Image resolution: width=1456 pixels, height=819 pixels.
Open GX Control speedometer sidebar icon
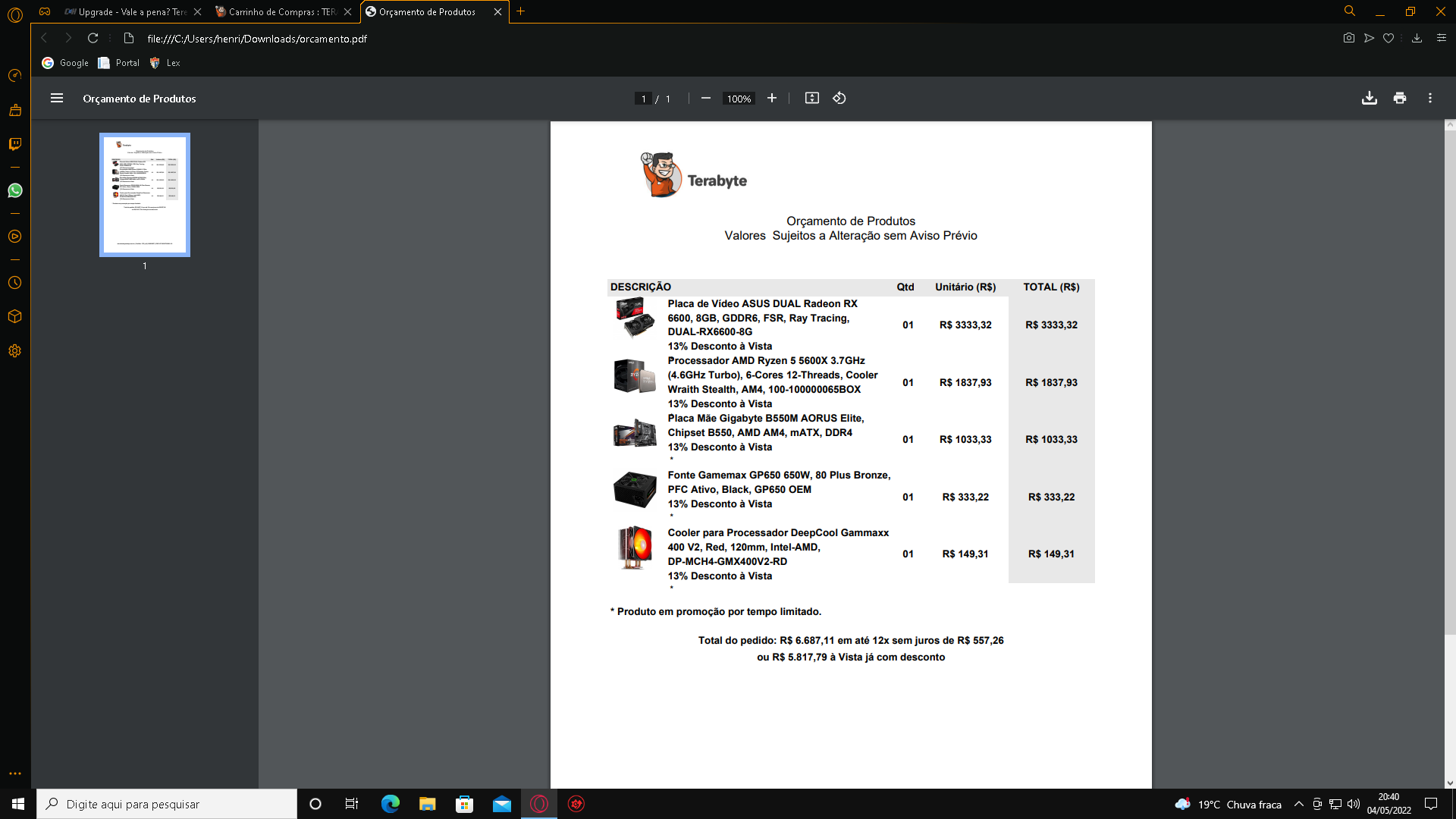pos(14,75)
